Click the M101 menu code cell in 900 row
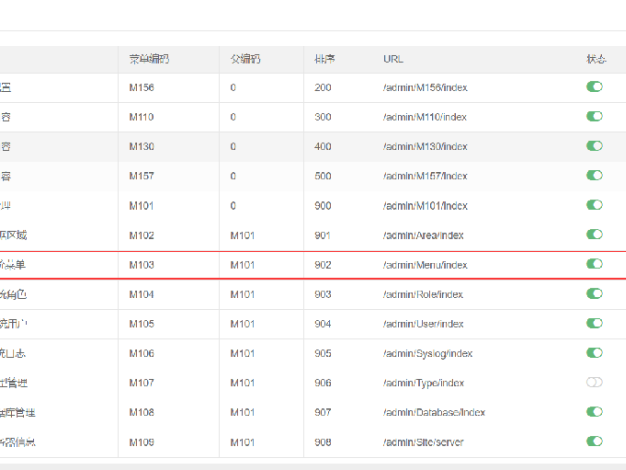Viewport: 626px width, 470px height. [142, 206]
